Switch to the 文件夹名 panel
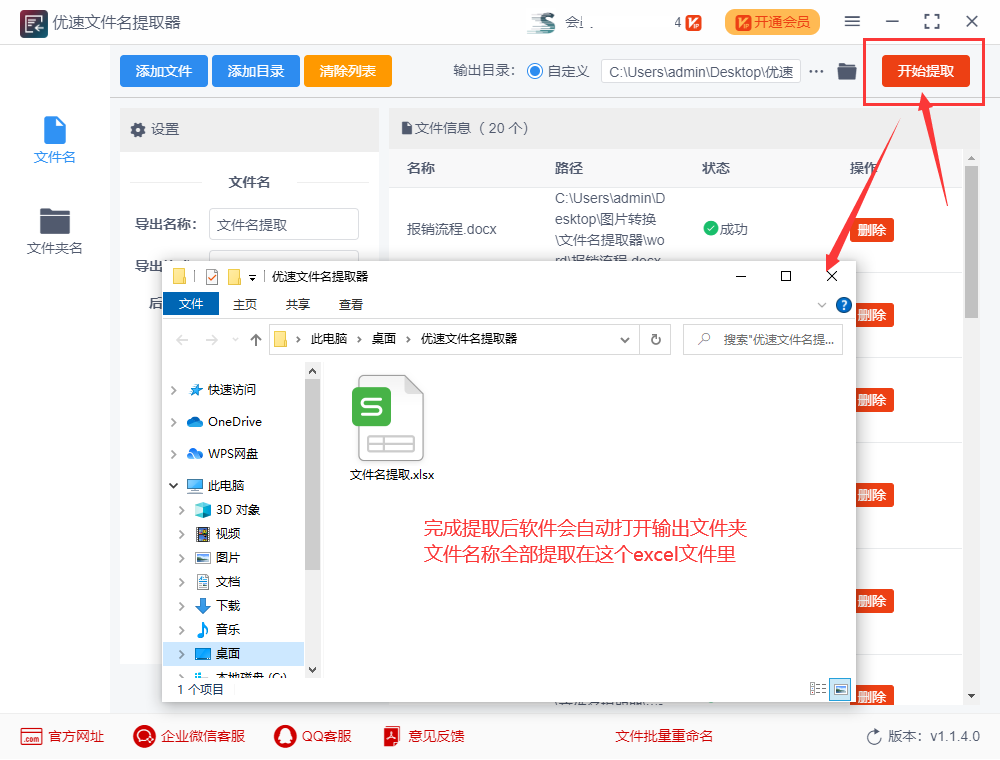This screenshot has height=760, width=1000. [54, 230]
